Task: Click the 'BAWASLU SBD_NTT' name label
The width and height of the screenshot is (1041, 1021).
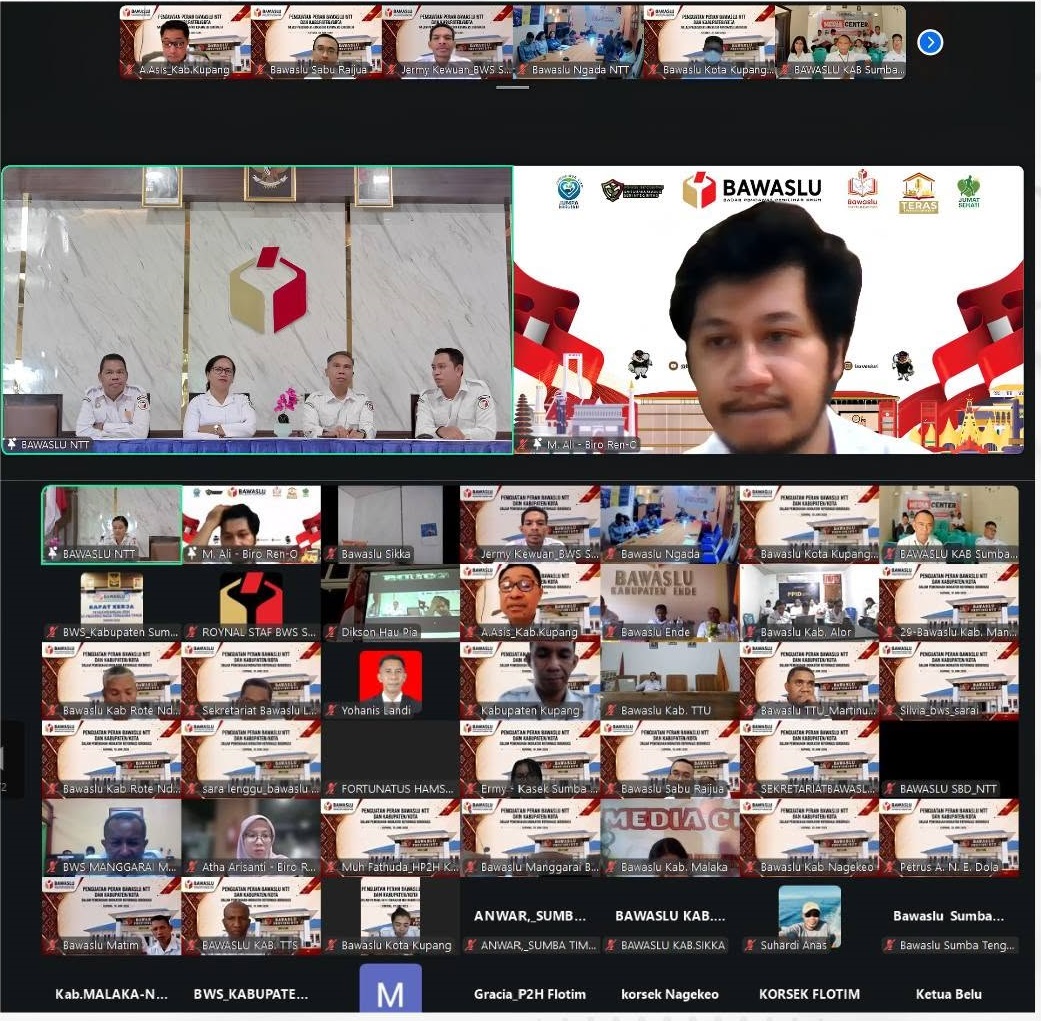Action: (x=948, y=789)
